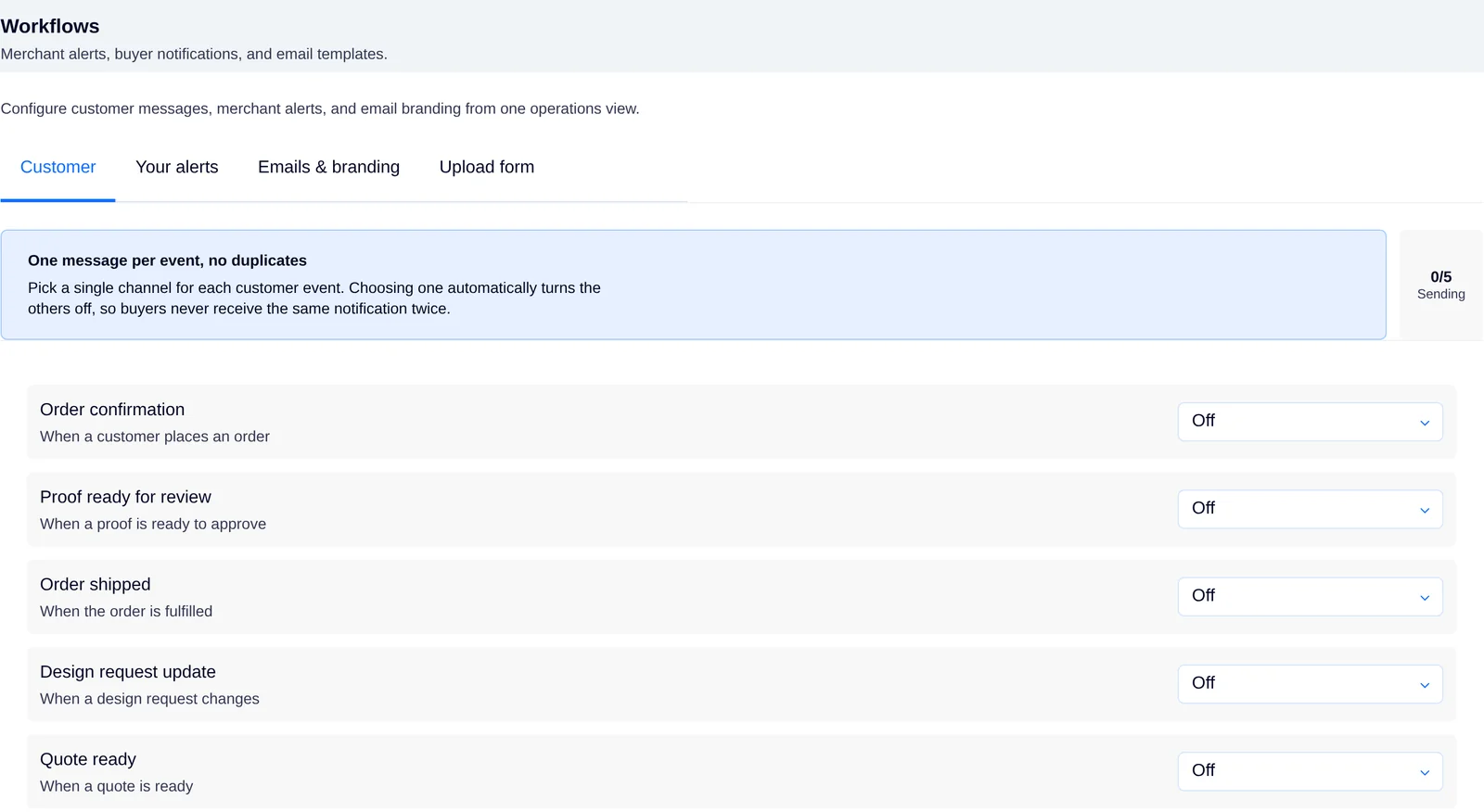Expand Proof ready for review dropdown
Viewport: 1484px width, 812px height.
click(1310, 509)
